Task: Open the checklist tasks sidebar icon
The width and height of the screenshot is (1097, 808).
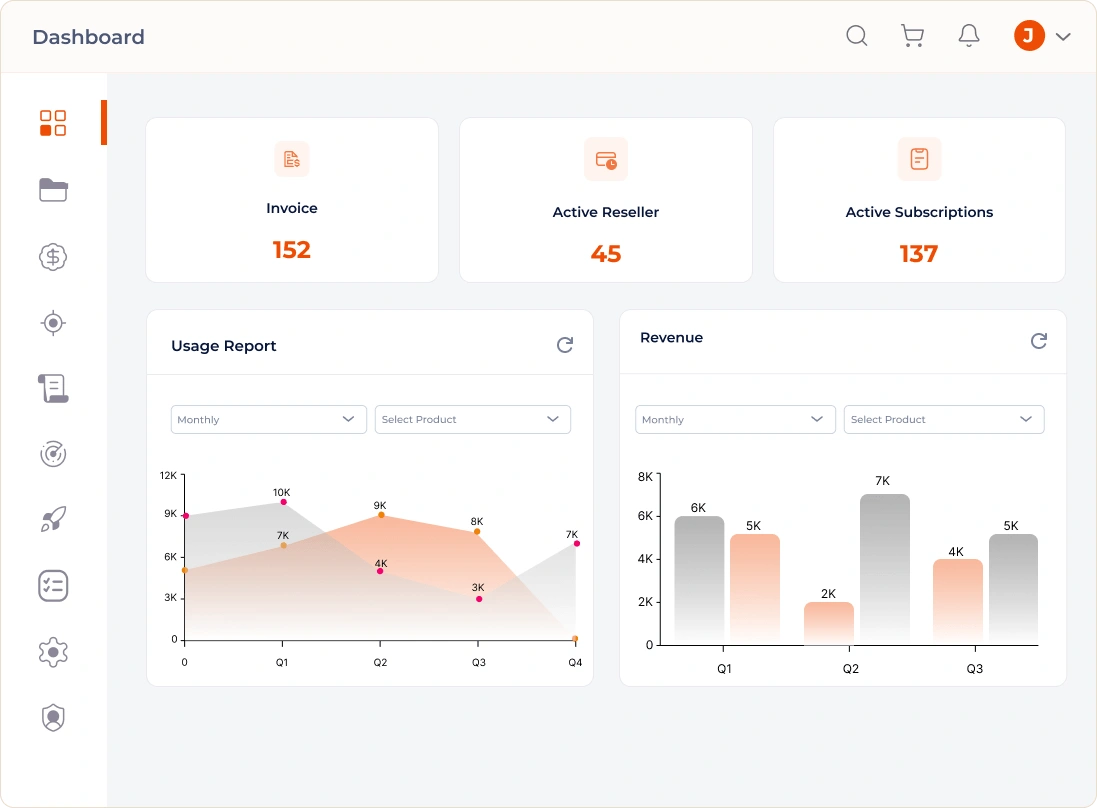Action: tap(53, 586)
